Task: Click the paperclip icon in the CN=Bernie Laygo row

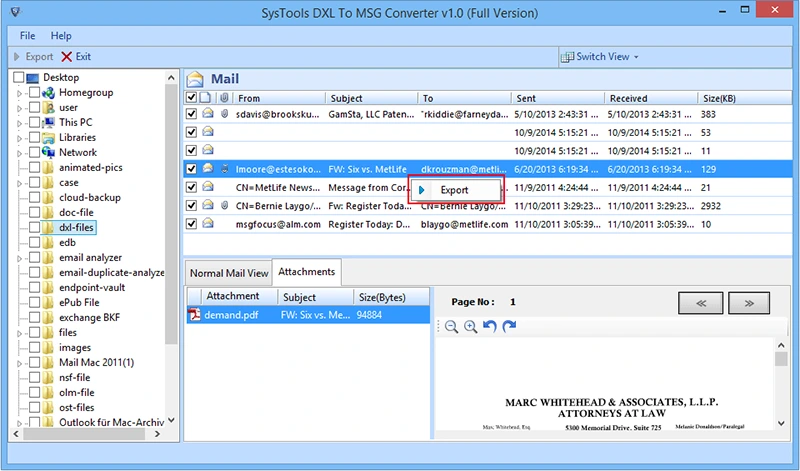Action: tap(224, 206)
